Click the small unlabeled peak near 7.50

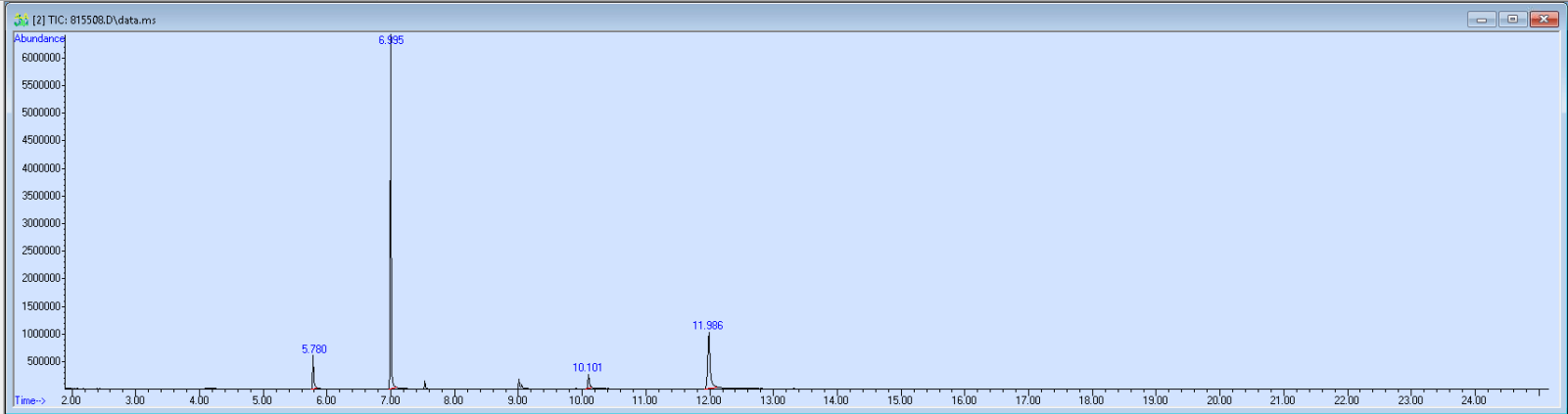(x=425, y=385)
